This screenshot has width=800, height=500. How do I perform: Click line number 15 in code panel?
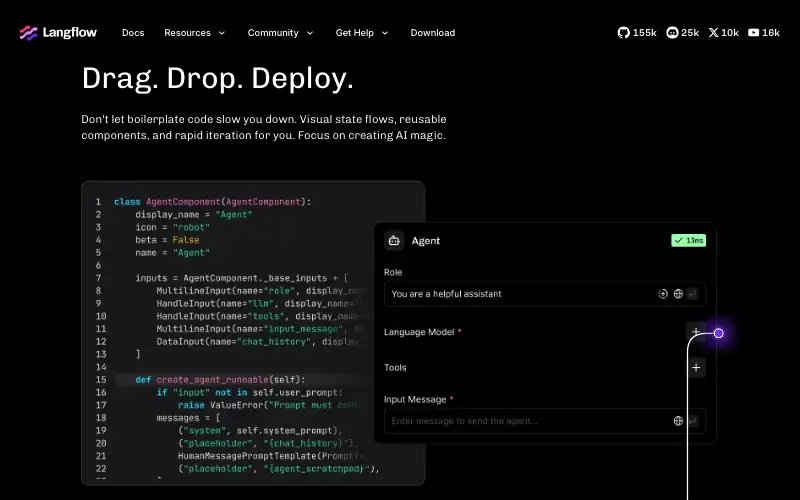coord(101,380)
